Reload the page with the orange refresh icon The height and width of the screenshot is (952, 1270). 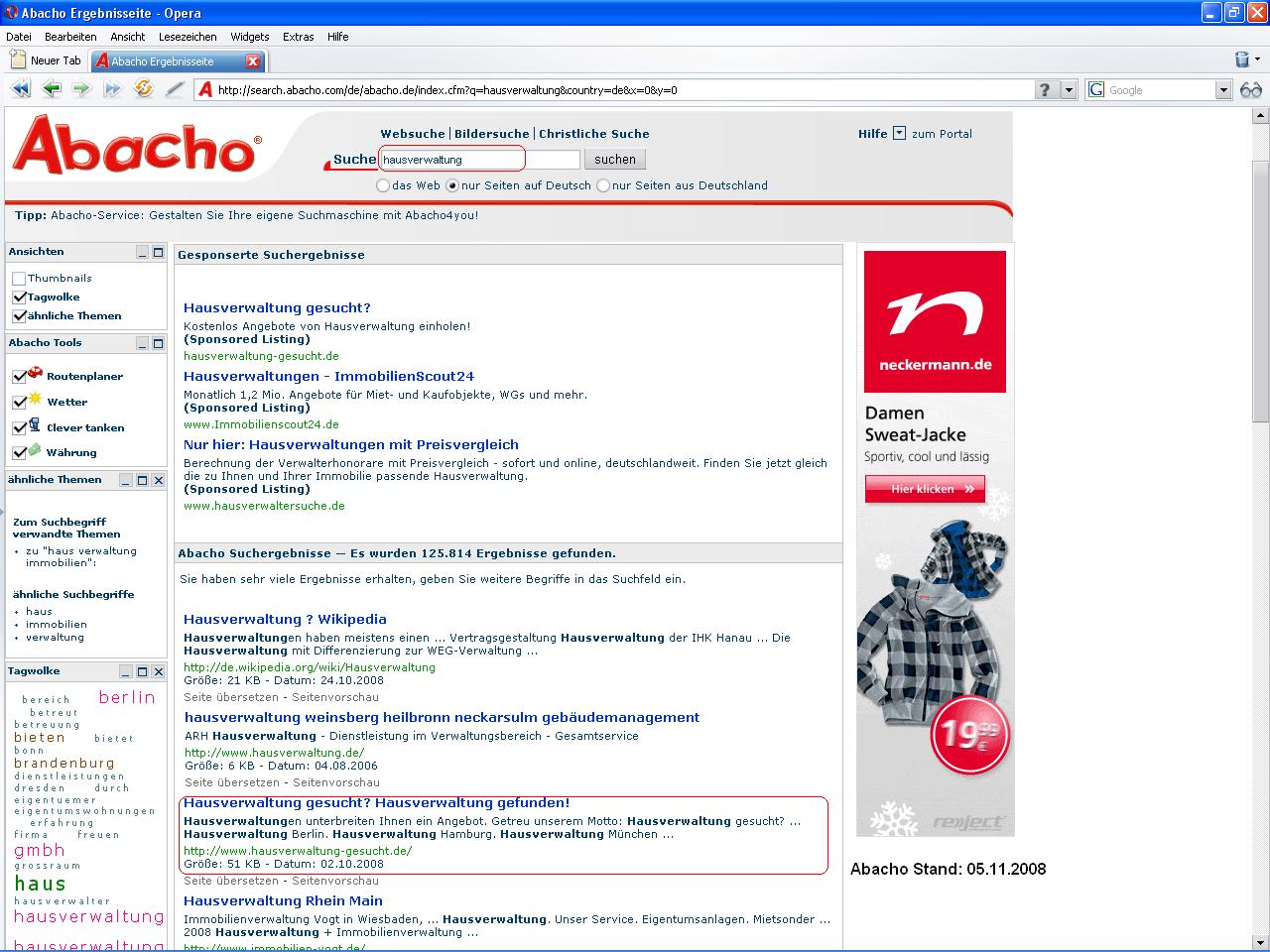click(x=144, y=89)
